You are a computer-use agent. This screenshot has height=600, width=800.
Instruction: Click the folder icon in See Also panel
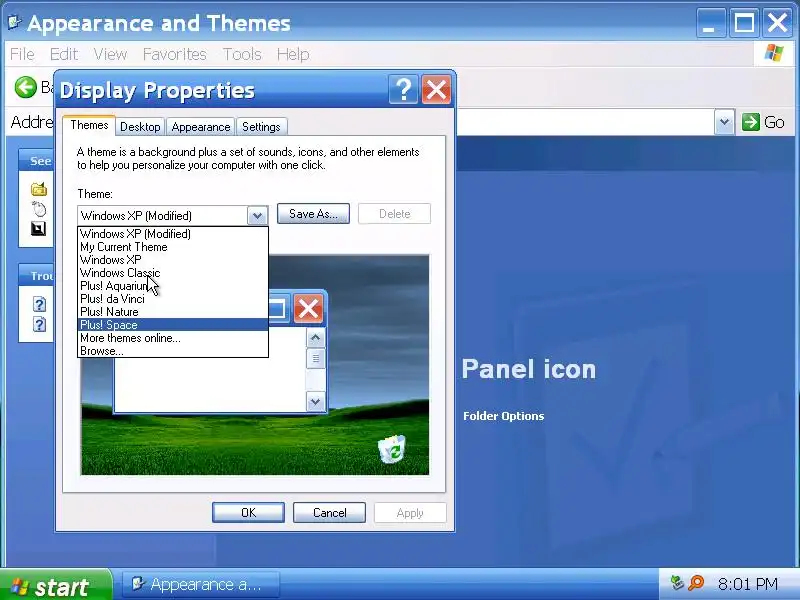pos(39,189)
